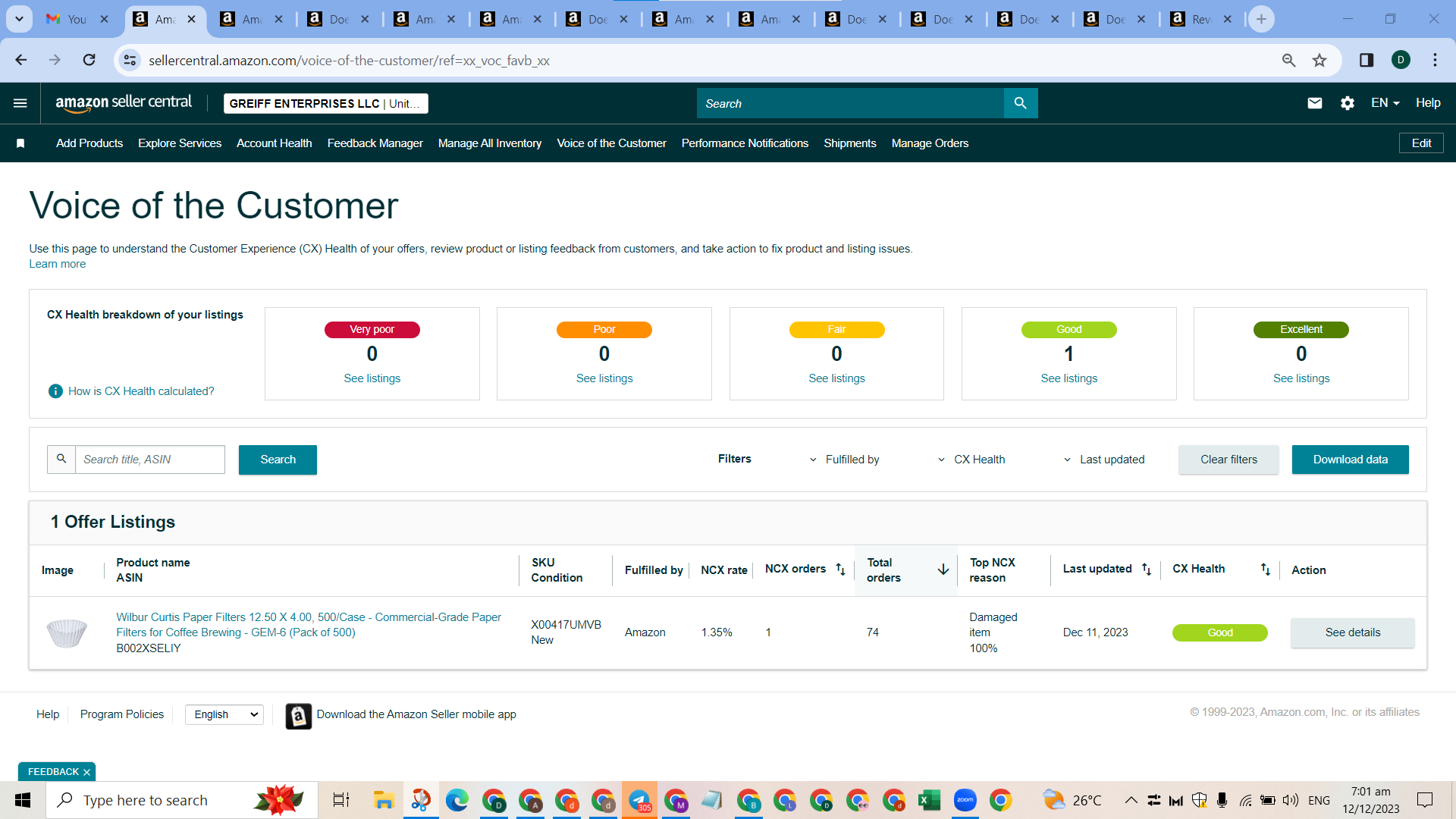Reload the page with browser refresh icon
Image resolution: width=1456 pixels, height=819 pixels.
click(x=89, y=60)
